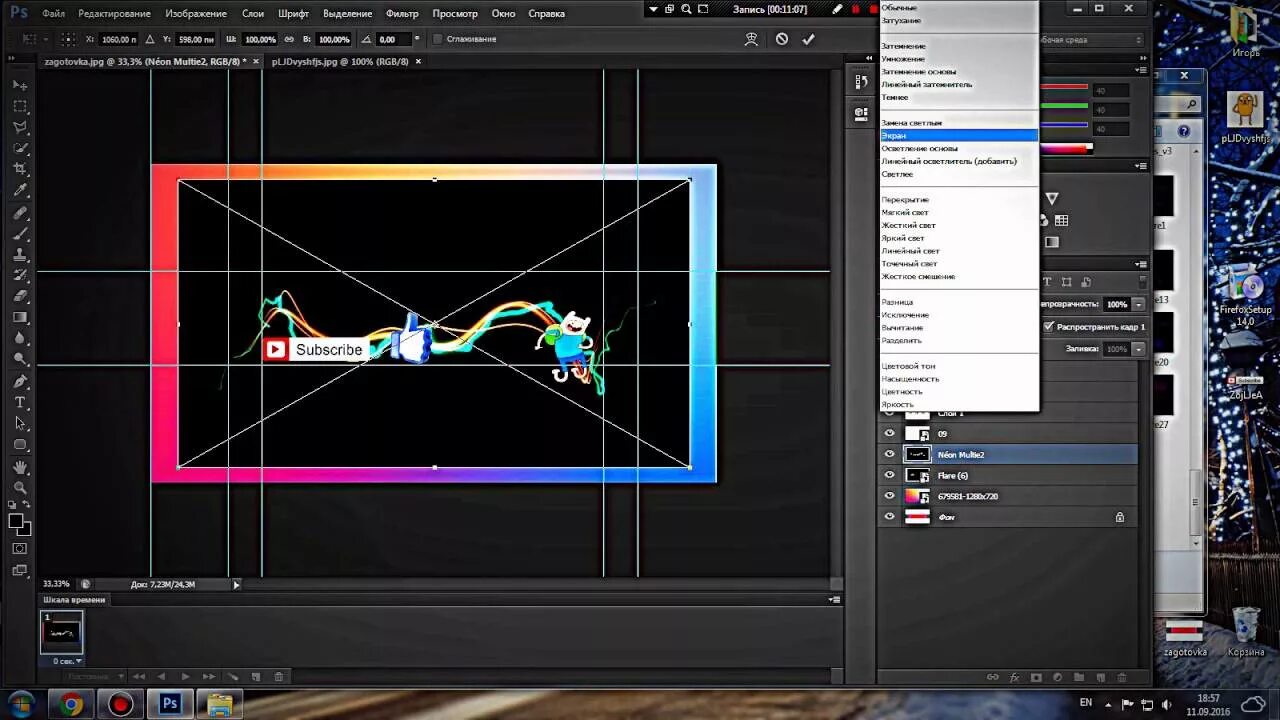The height and width of the screenshot is (720, 1280).
Task: Select the Quick Selection tool
Action: [x=20, y=148]
